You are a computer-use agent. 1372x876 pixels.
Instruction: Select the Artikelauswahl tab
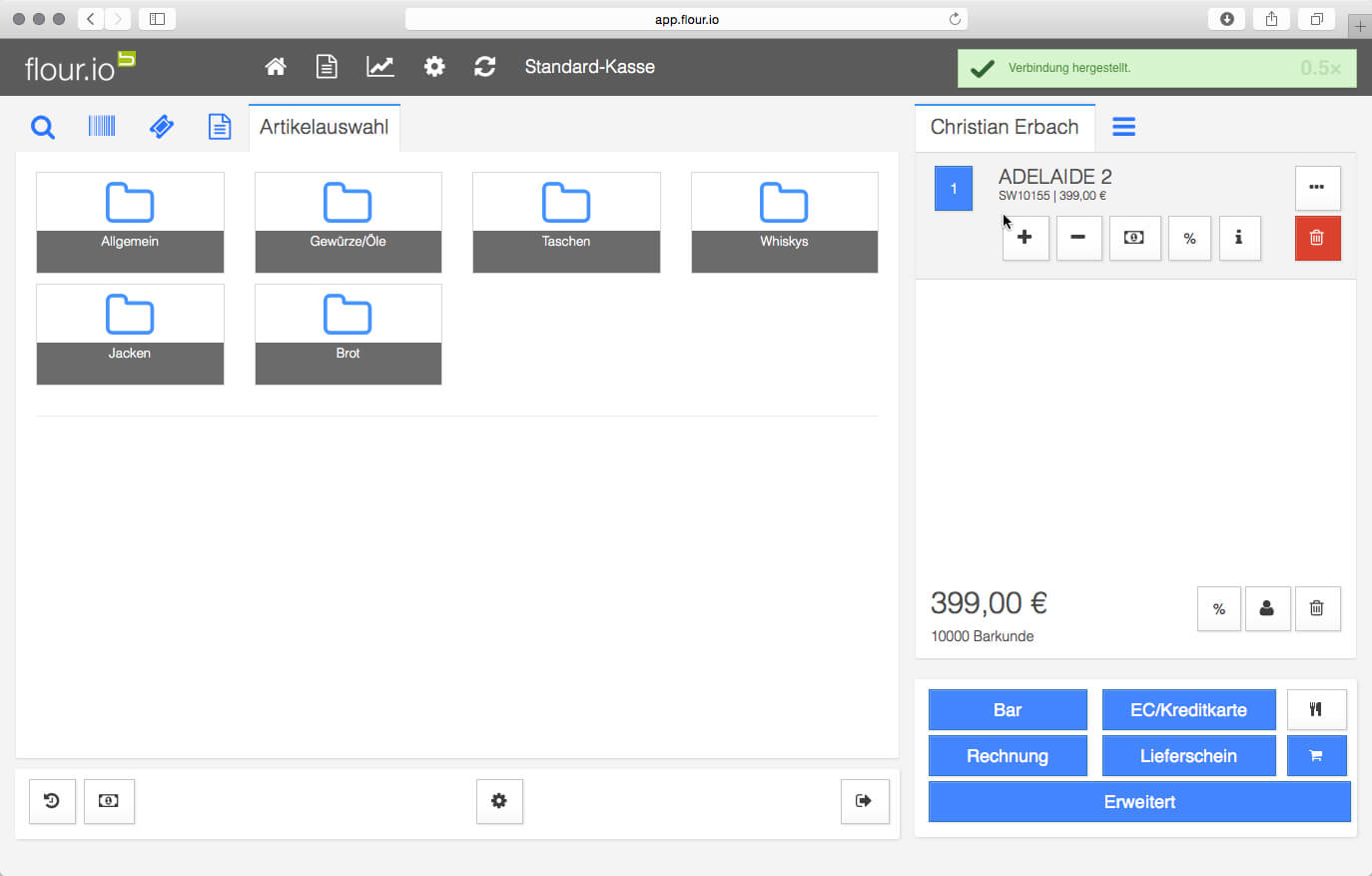(x=325, y=127)
